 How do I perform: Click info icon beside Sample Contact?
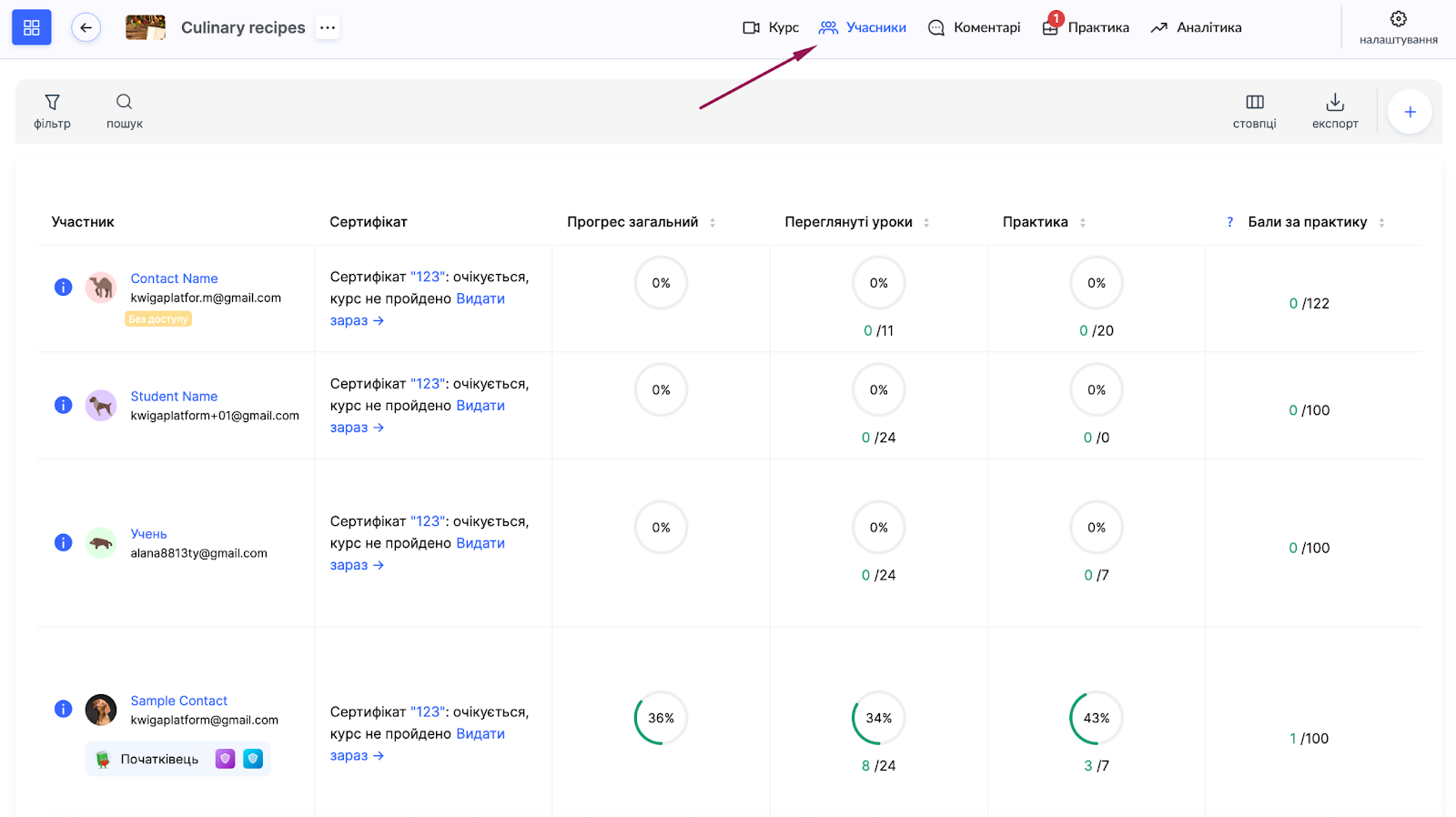click(63, 709)
